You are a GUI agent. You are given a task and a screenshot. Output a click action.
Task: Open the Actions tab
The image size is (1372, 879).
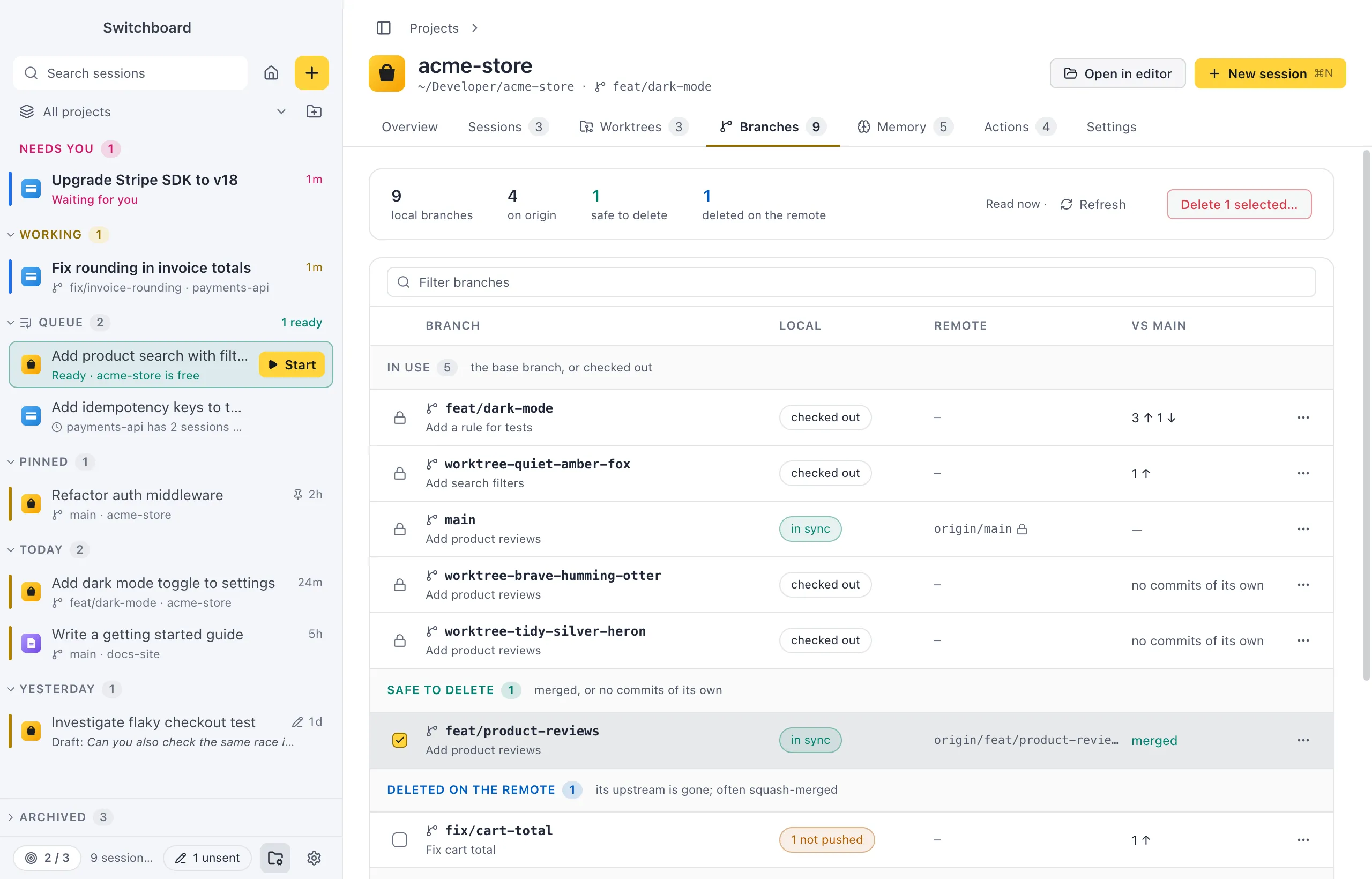(1019, 126)
